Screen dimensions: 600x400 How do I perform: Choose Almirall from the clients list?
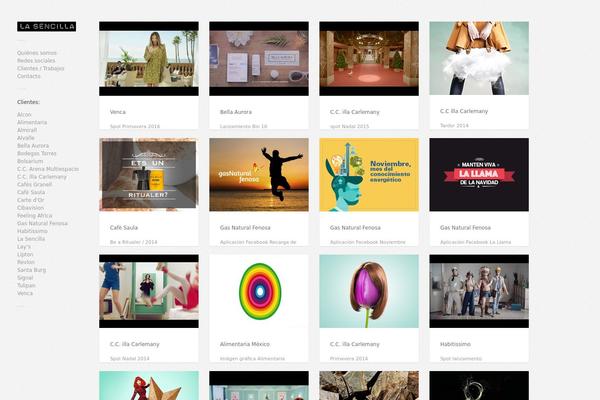pyautogui.click(x=27, y=130)
